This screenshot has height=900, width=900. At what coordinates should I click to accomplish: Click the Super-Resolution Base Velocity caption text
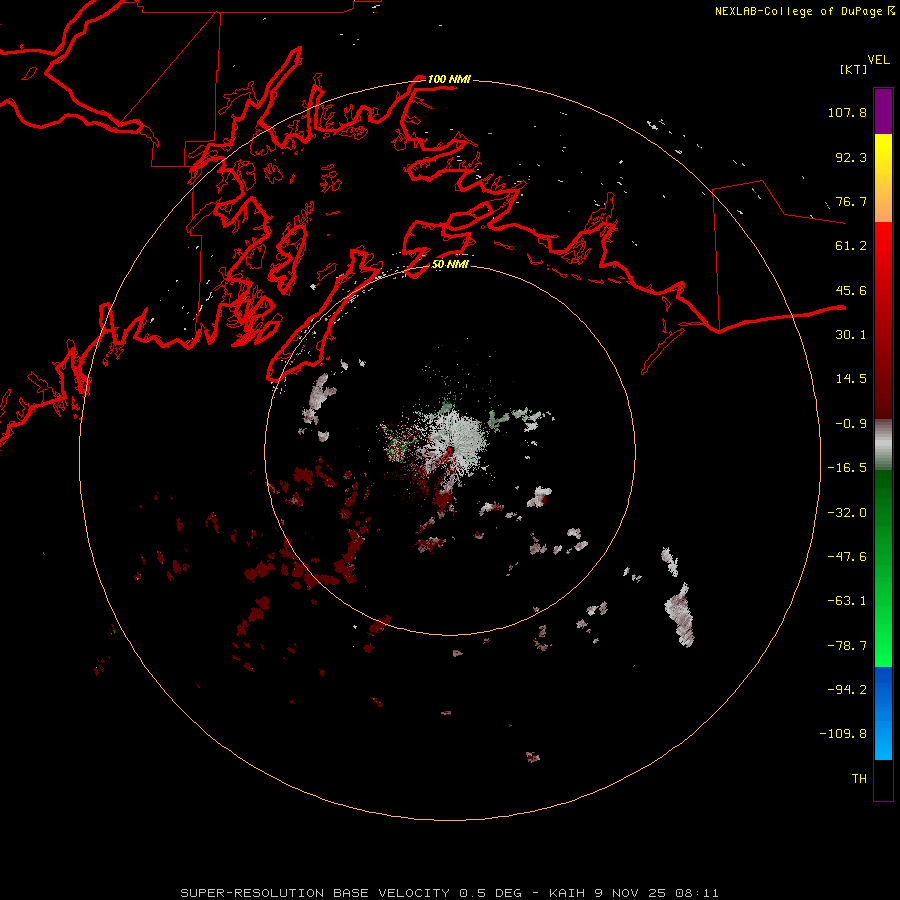click(449, 893)
